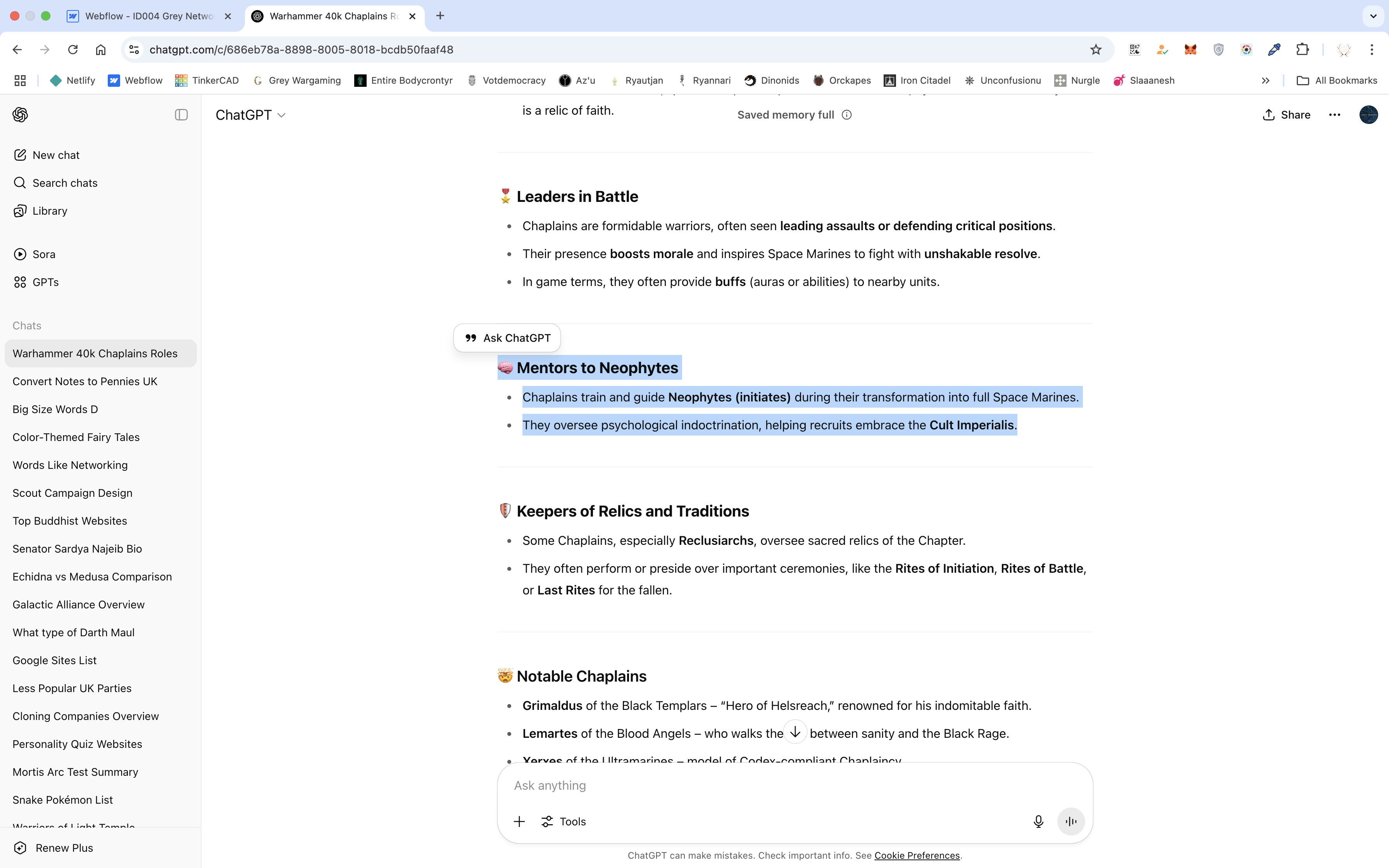Click the Ask ChatGPT quote button
The height and width of the screenshot is (868, 1389).
point(507,338)
